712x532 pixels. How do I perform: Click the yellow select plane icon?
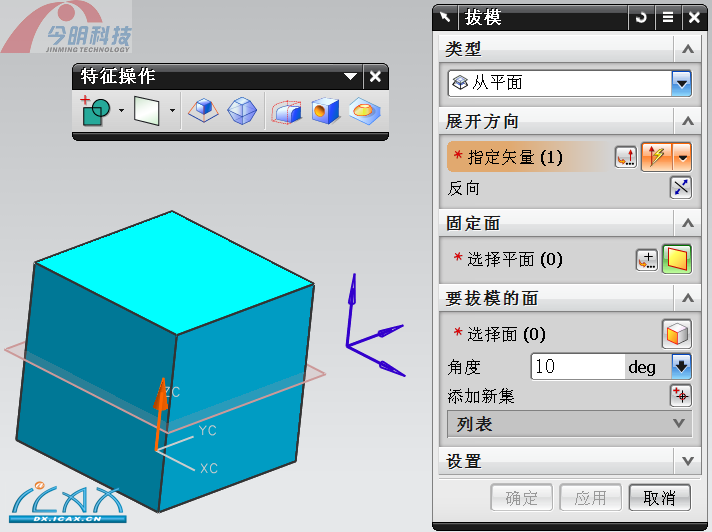click(x=677, y=259)
